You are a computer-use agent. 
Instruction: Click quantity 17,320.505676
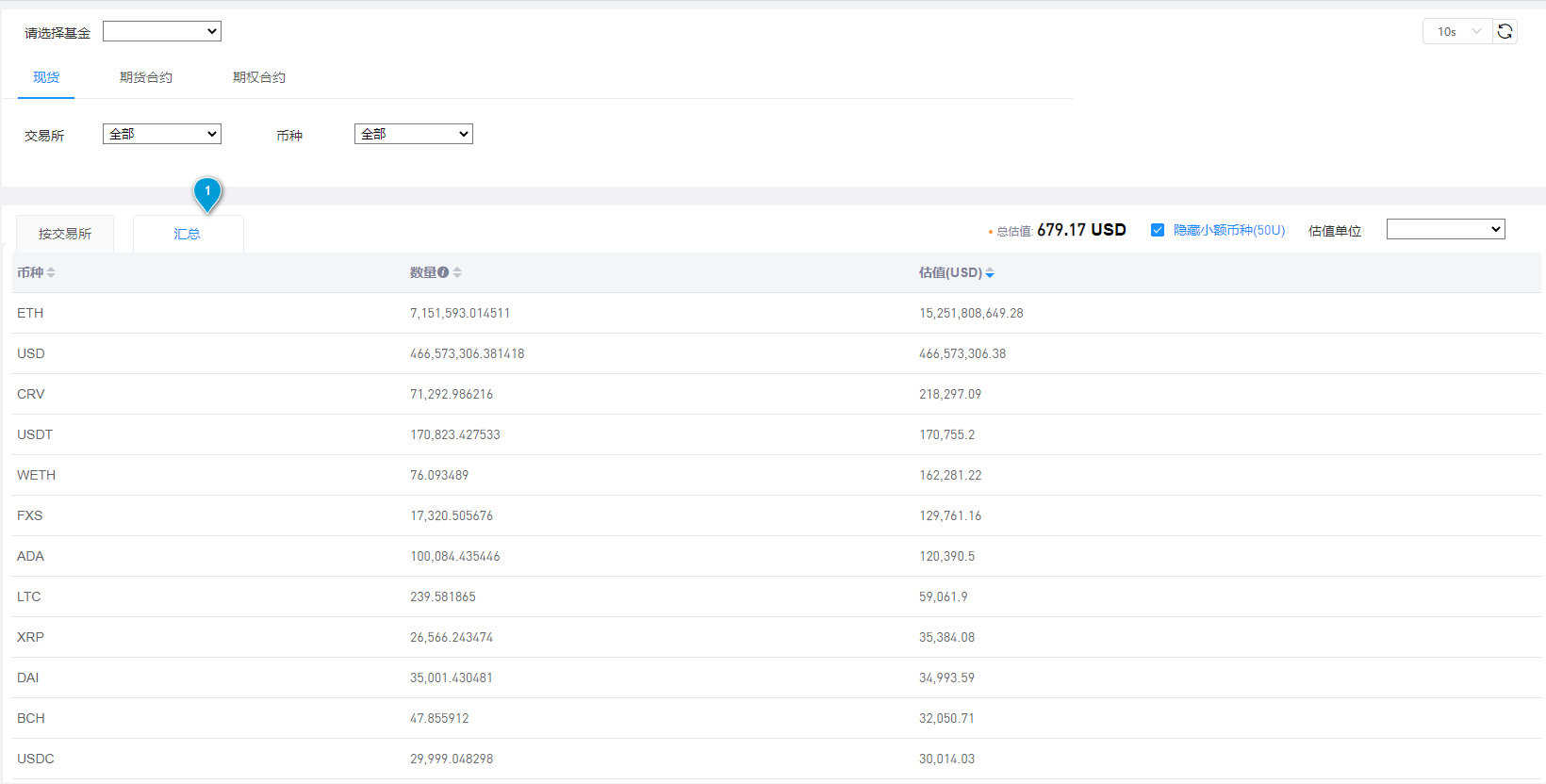tap(452, 515)
